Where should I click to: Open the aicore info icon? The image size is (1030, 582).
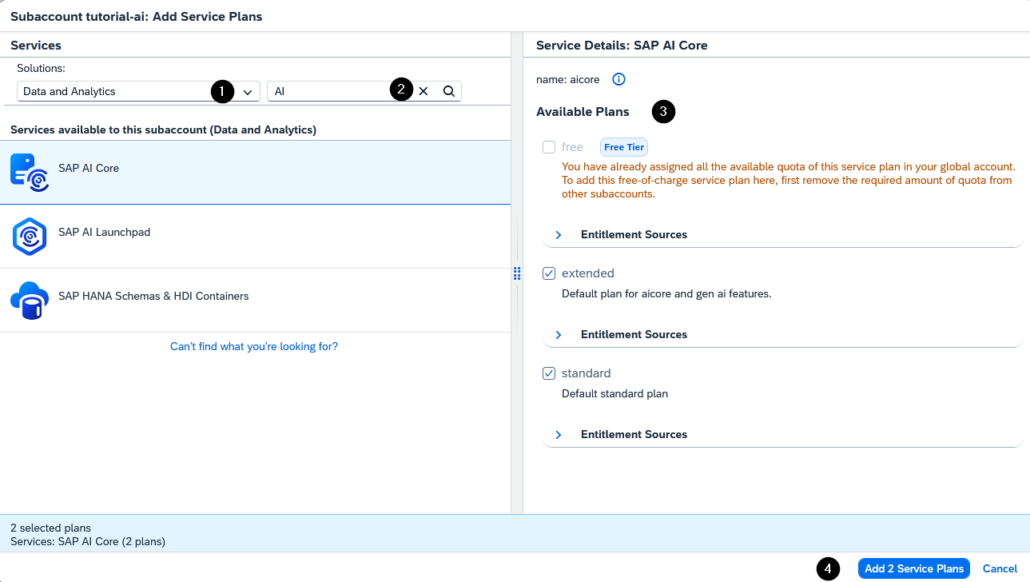(x=619, y=79)
